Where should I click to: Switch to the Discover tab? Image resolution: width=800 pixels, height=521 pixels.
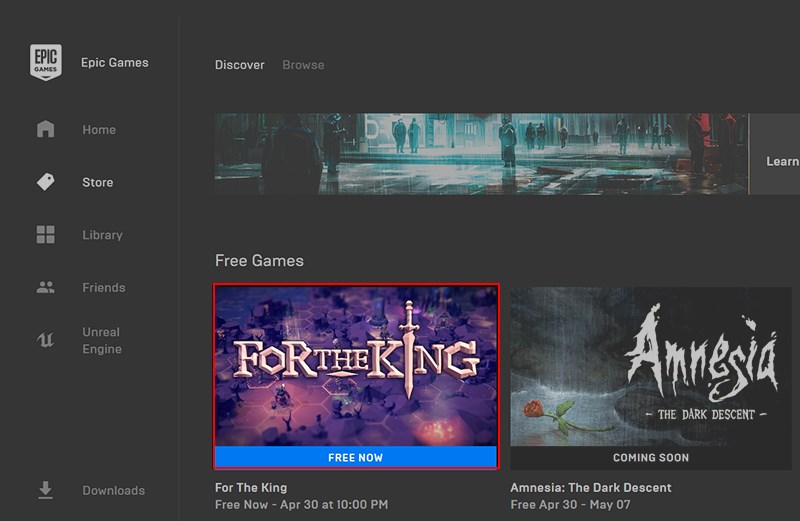click(x=239, y=65)
